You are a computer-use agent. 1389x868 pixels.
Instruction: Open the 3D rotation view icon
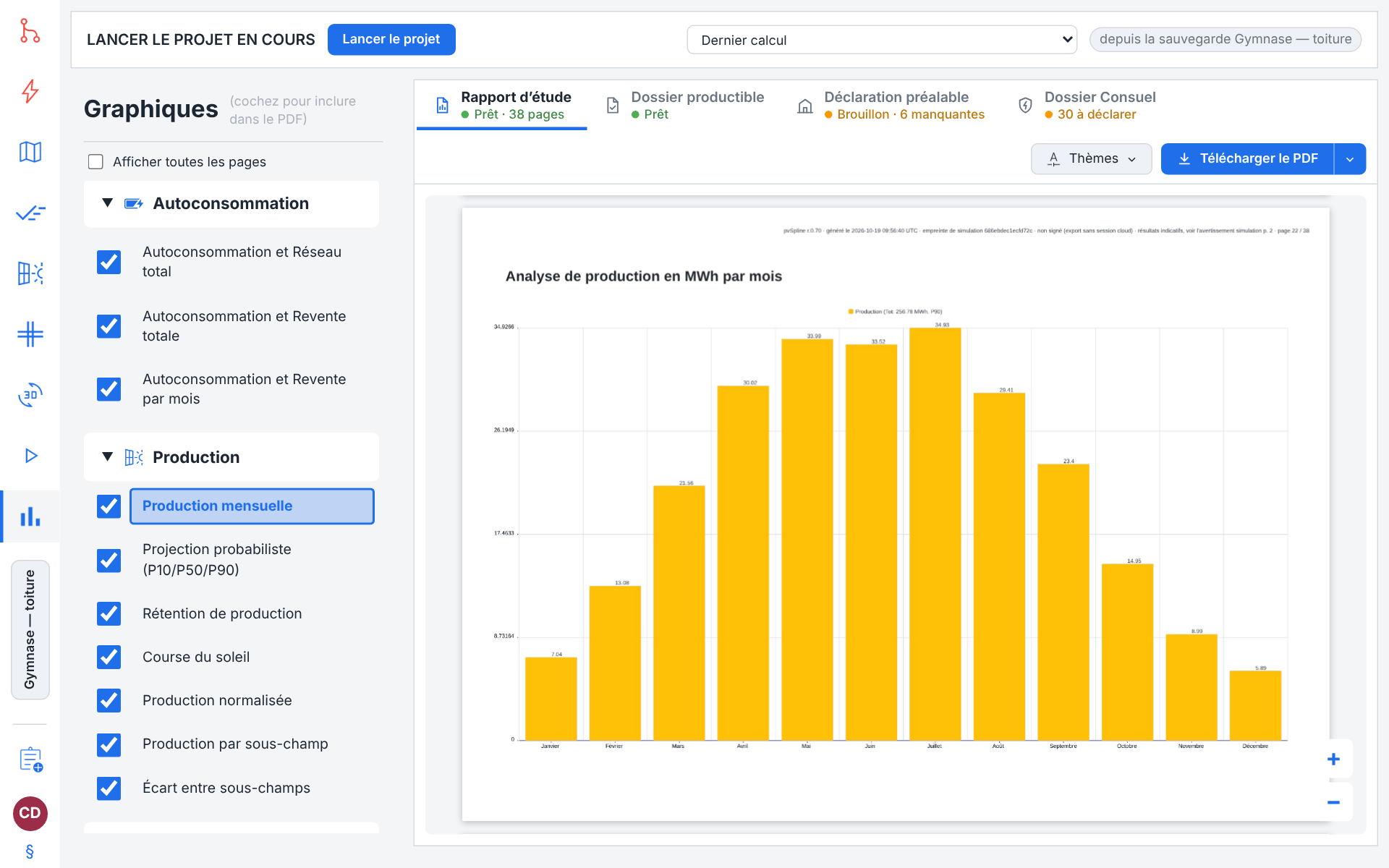coord(30,395)
